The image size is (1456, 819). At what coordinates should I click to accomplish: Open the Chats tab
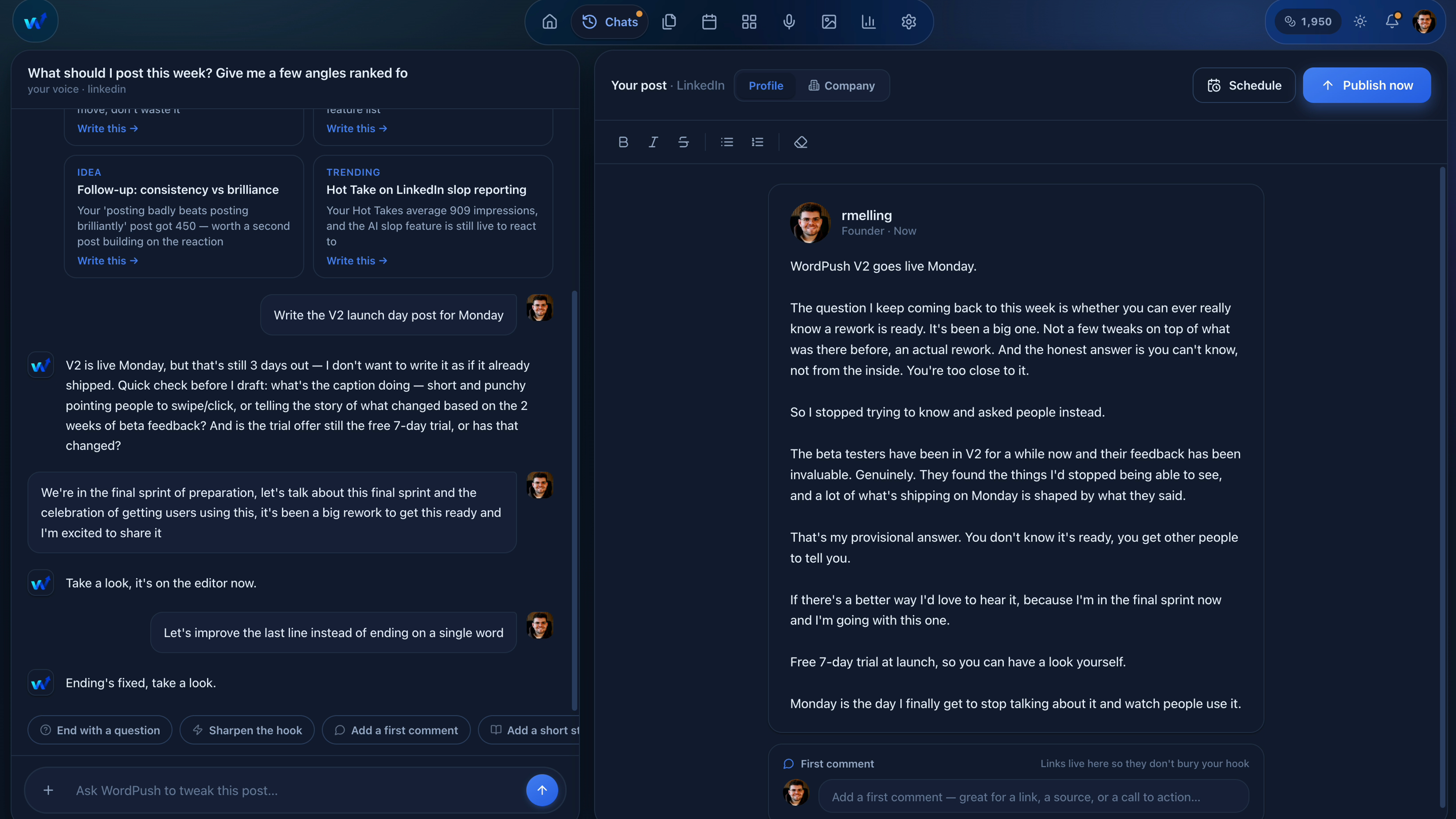pos(609,22)
